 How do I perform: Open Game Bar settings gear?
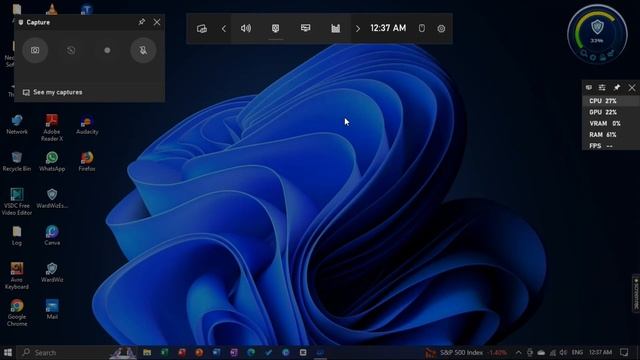[441, 29]
